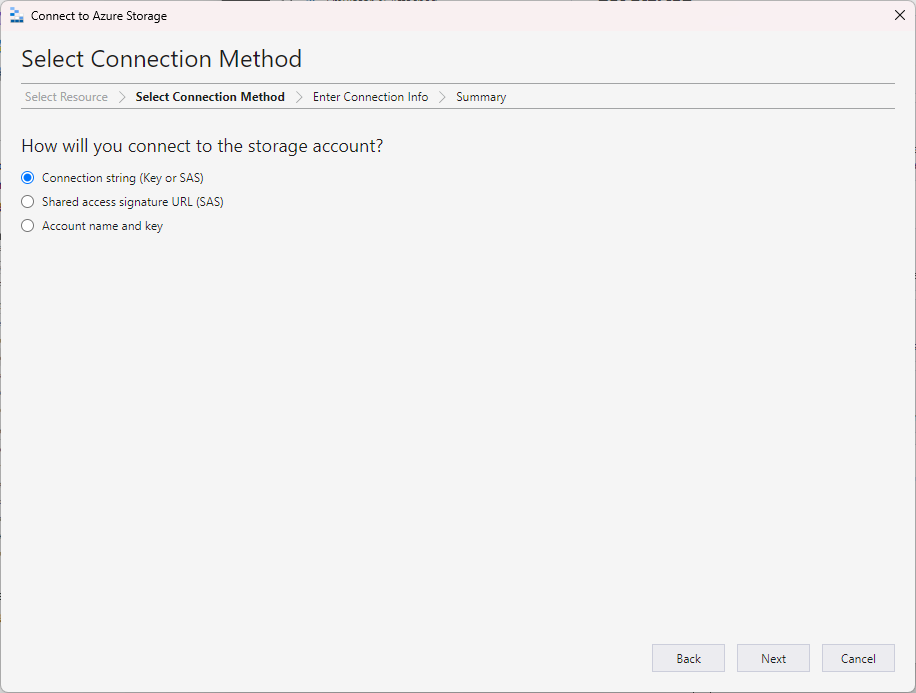This screenshot has height=693, width=916.
Task: Open the Summary breadcrumb step
Action: tap(481, 97)
